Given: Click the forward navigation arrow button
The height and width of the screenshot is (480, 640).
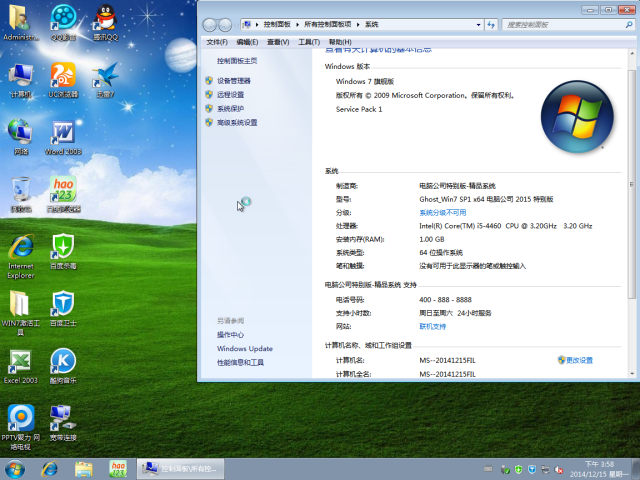Looking at the screenshot, I should click(x=225, y=25).
